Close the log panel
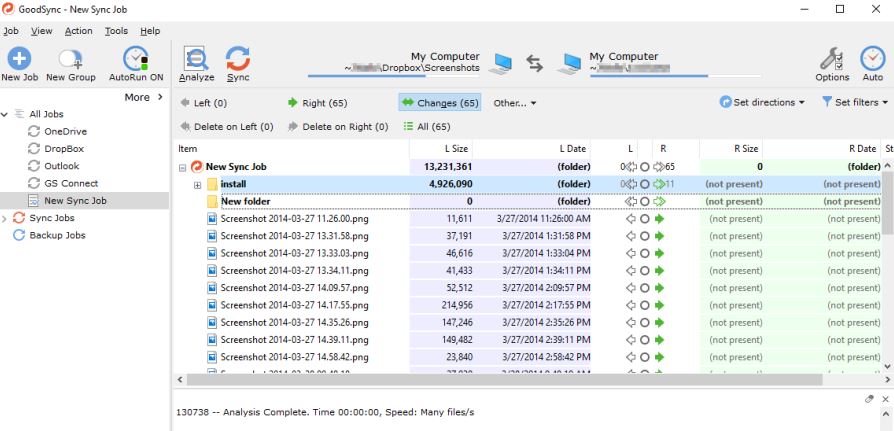This screenshot has height=431, width=894. (x=885, y=400)
